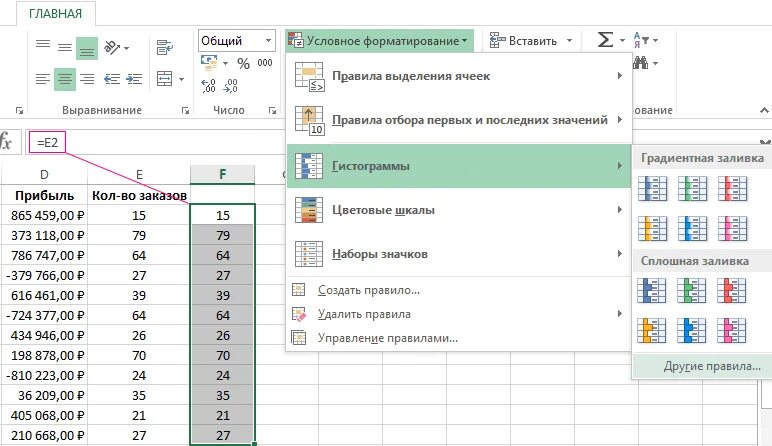Viewport: 772px width, 446px height.
Task: Increase decimal places
Action: pos(208,86)
